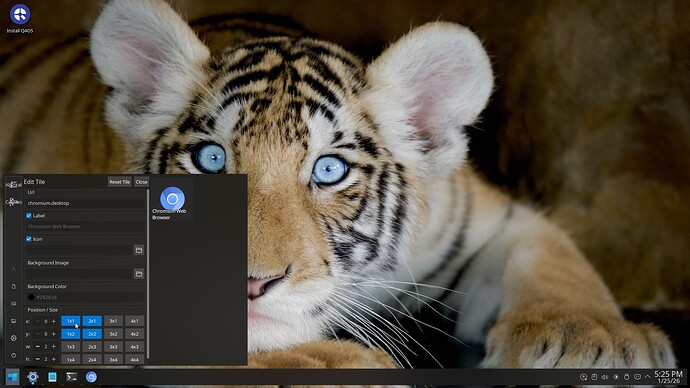Click the black background color swatch
This screenshot has height=388, width=690.
[x=31, y=297]
